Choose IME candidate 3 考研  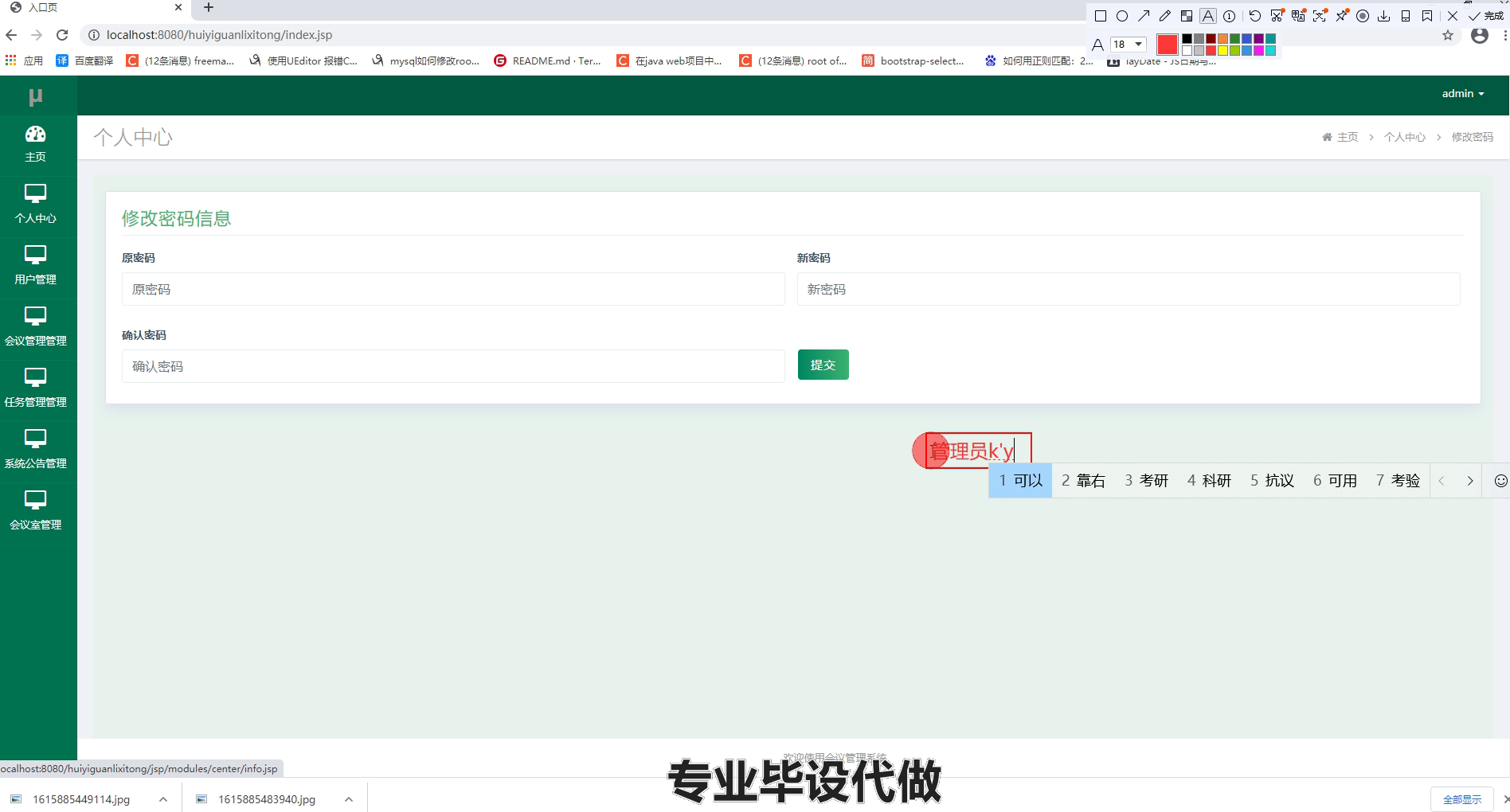point(1146,481)
